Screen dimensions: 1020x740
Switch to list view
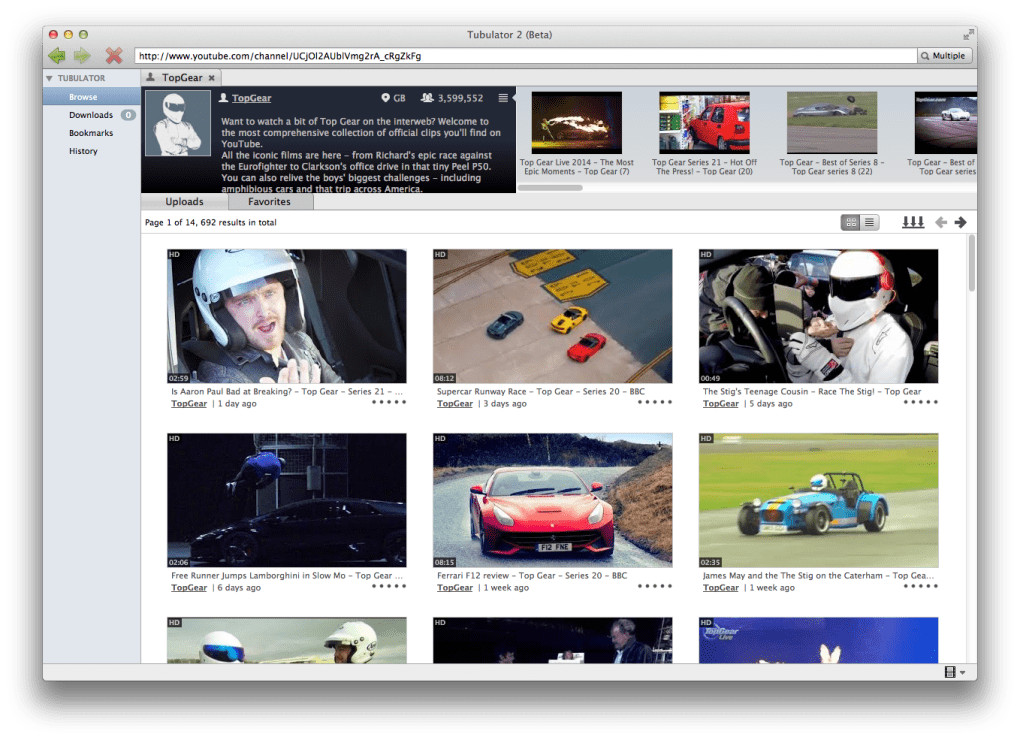pos(870,222)
